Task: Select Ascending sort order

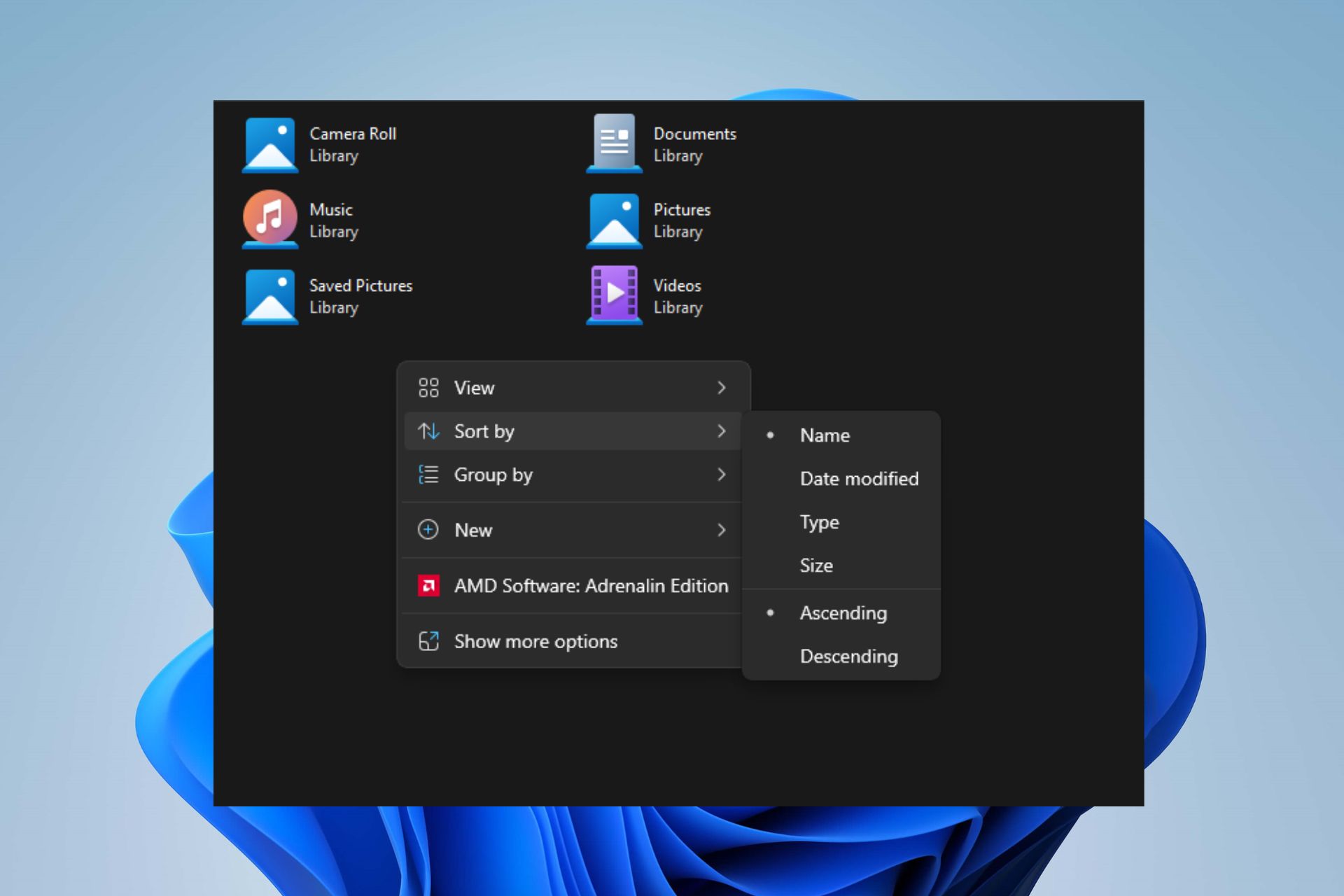Action: click(x=842, y=612)
